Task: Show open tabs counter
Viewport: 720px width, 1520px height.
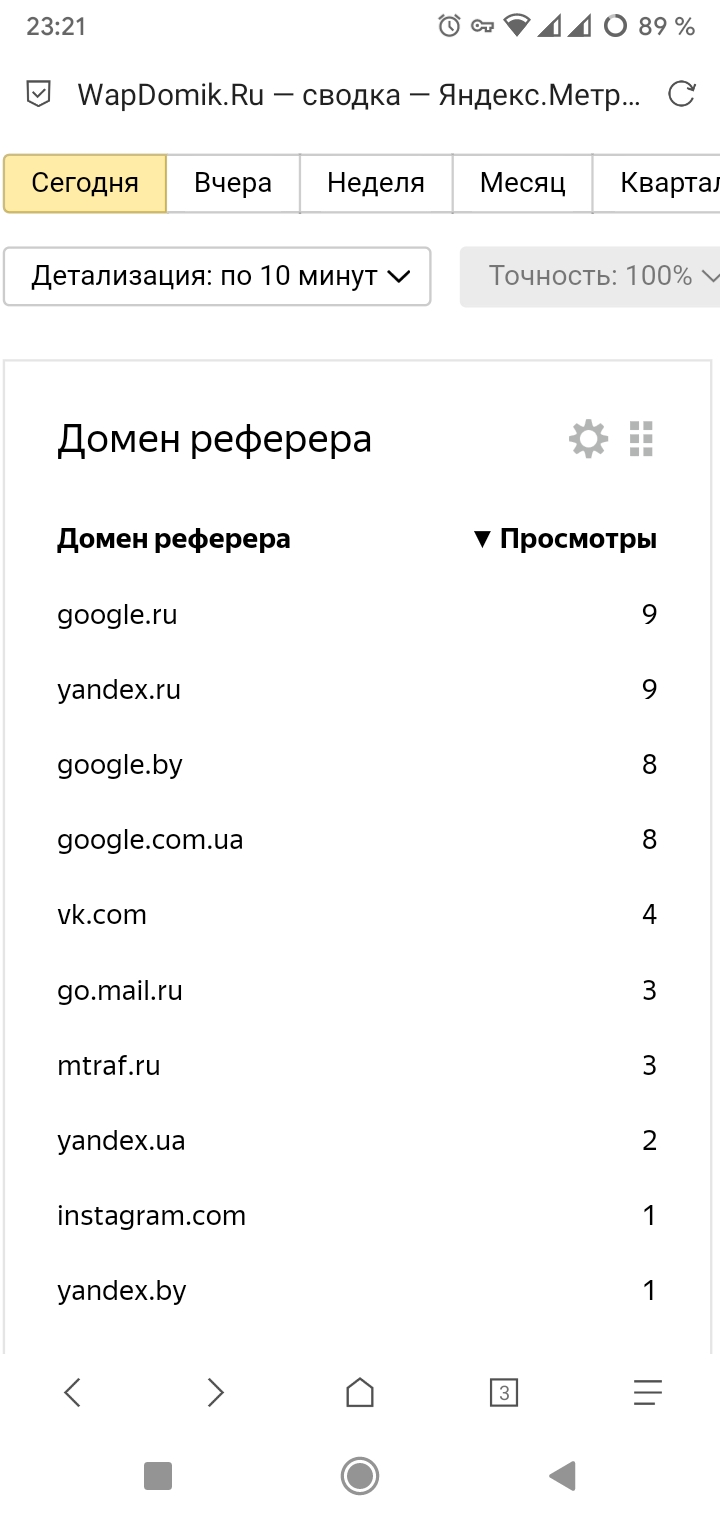Action: pos(504,1392)
